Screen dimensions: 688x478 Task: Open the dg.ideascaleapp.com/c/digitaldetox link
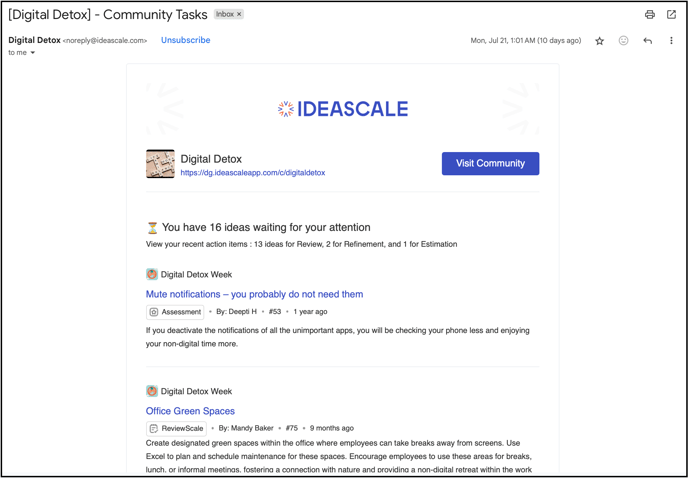coord(253,173)
